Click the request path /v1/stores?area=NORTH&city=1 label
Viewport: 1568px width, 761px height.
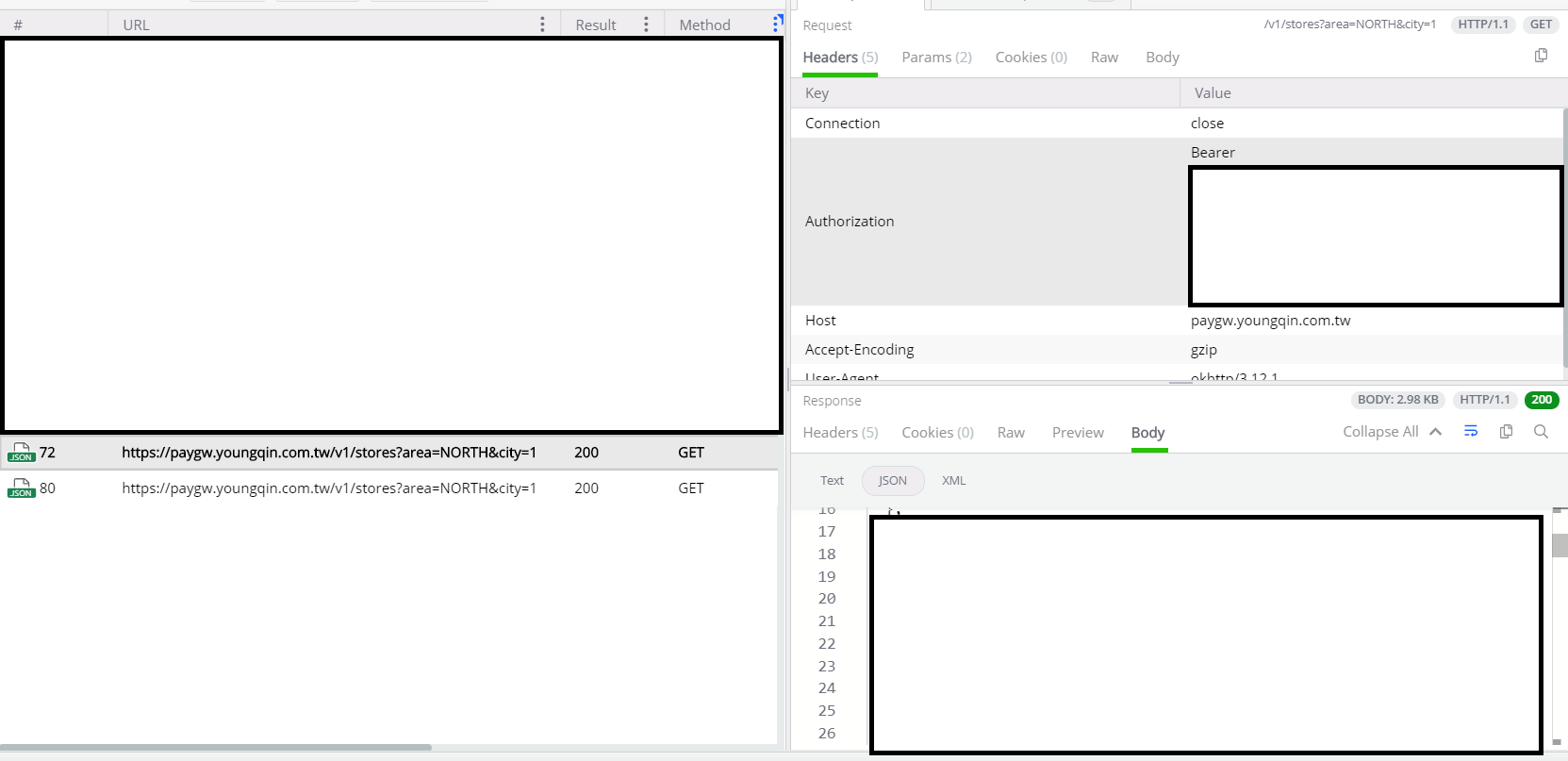pyautogui.click(x=1349, y=25)
